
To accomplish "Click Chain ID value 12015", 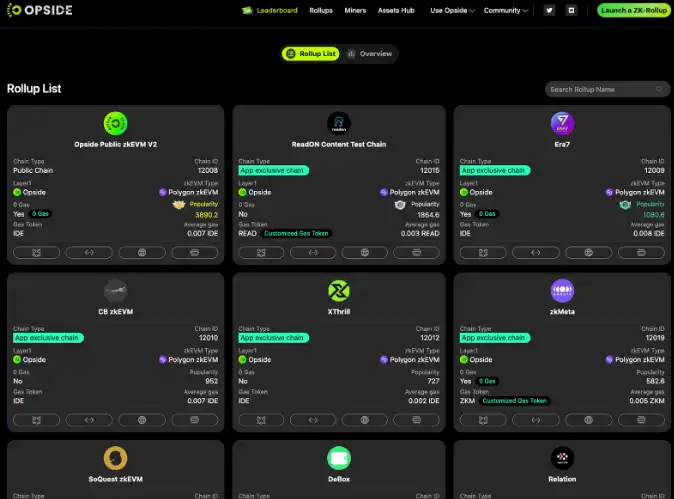I will point(430,171).
